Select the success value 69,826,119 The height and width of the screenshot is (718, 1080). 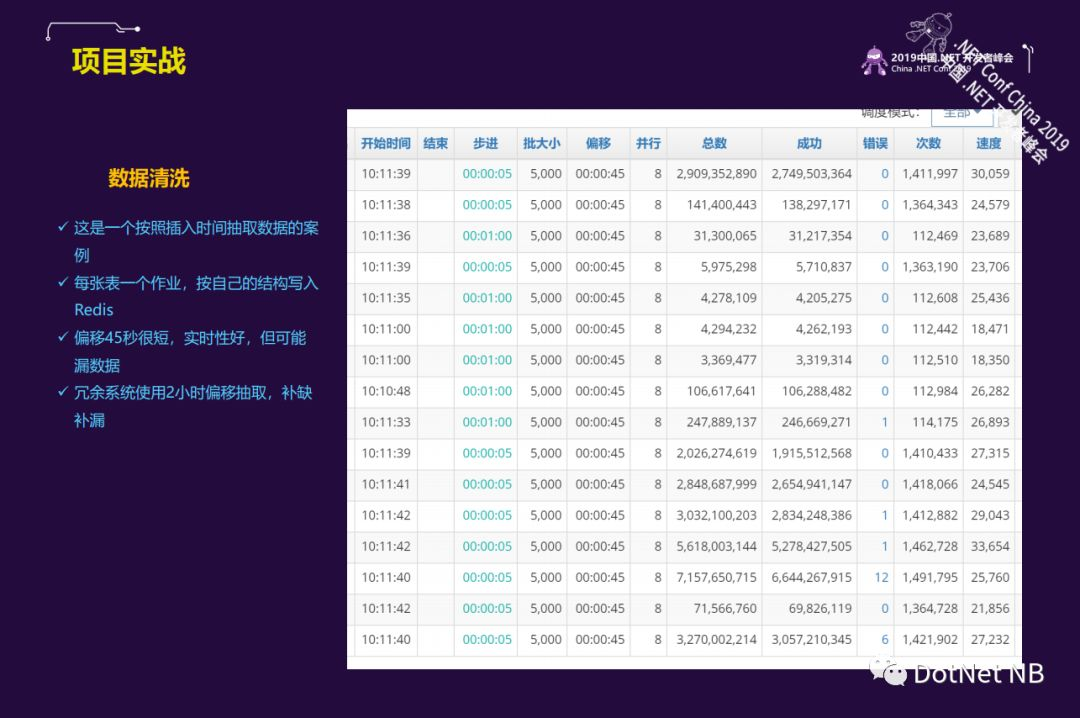[x=820, y=608]
